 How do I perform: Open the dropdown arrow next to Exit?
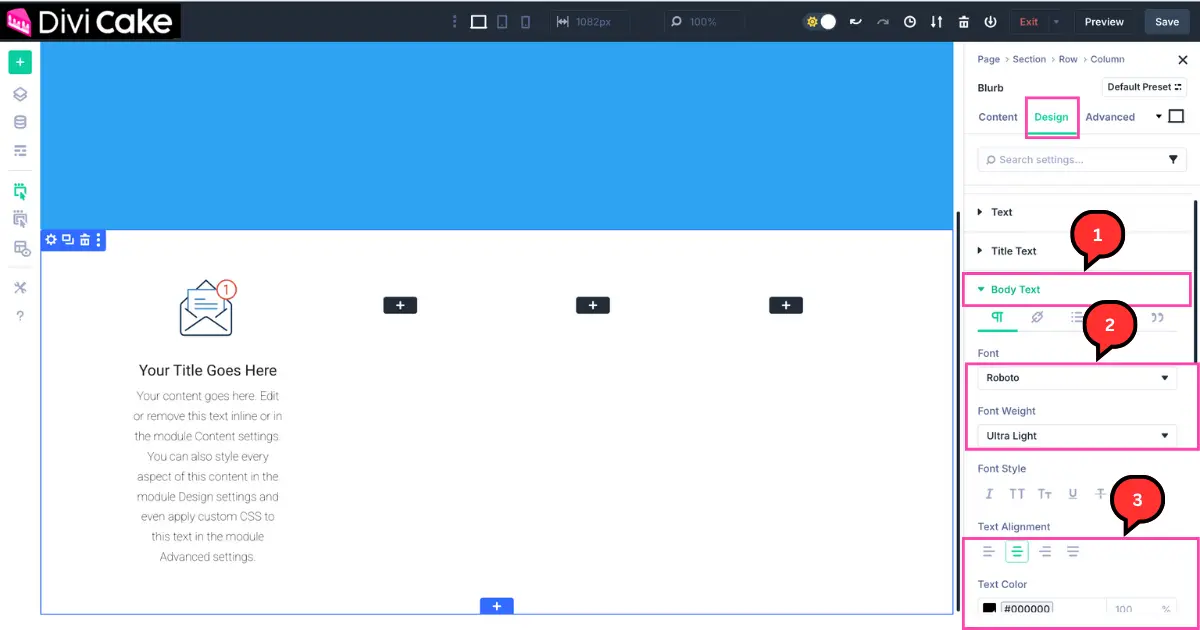tap(1056, 22)
